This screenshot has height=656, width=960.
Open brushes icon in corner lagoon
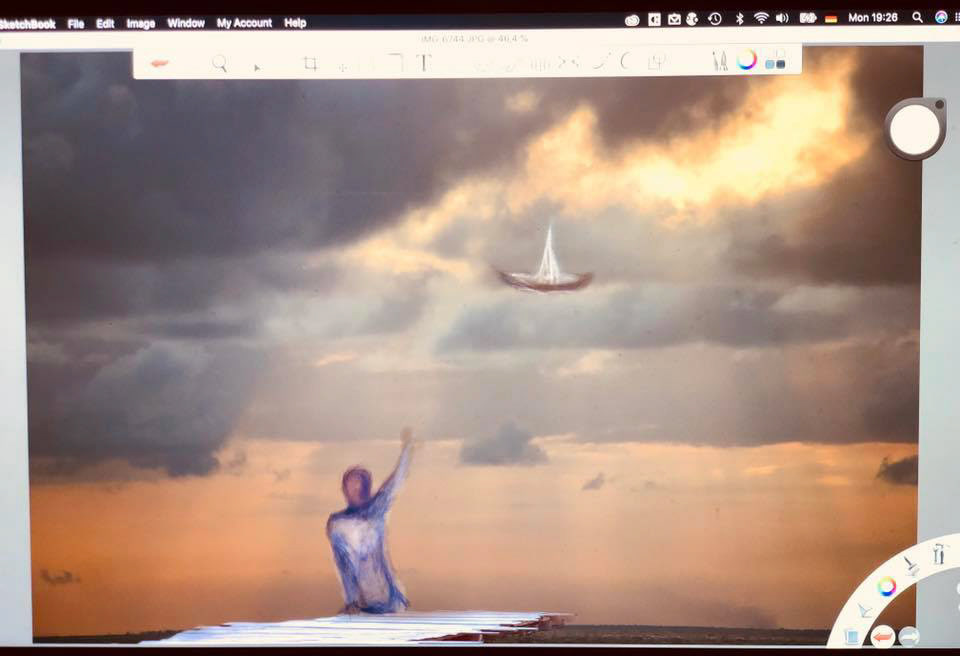tap(939, 554)
